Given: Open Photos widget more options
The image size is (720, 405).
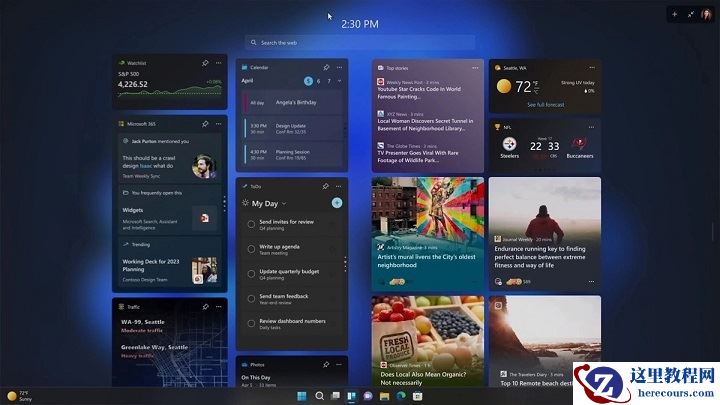Looking at the screenshot, I should click(339, 364).
